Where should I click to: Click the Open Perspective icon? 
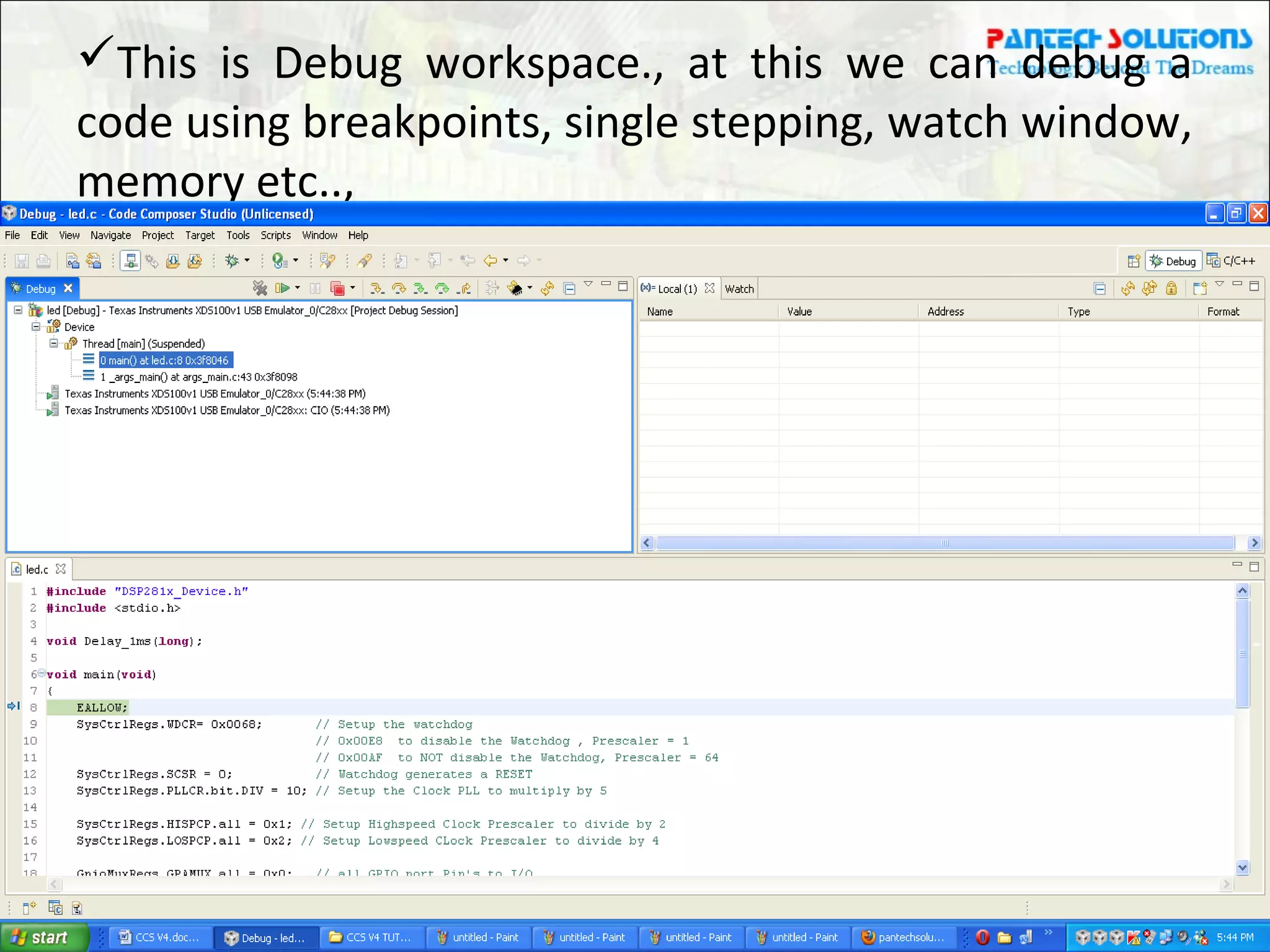coord(1134,262)
